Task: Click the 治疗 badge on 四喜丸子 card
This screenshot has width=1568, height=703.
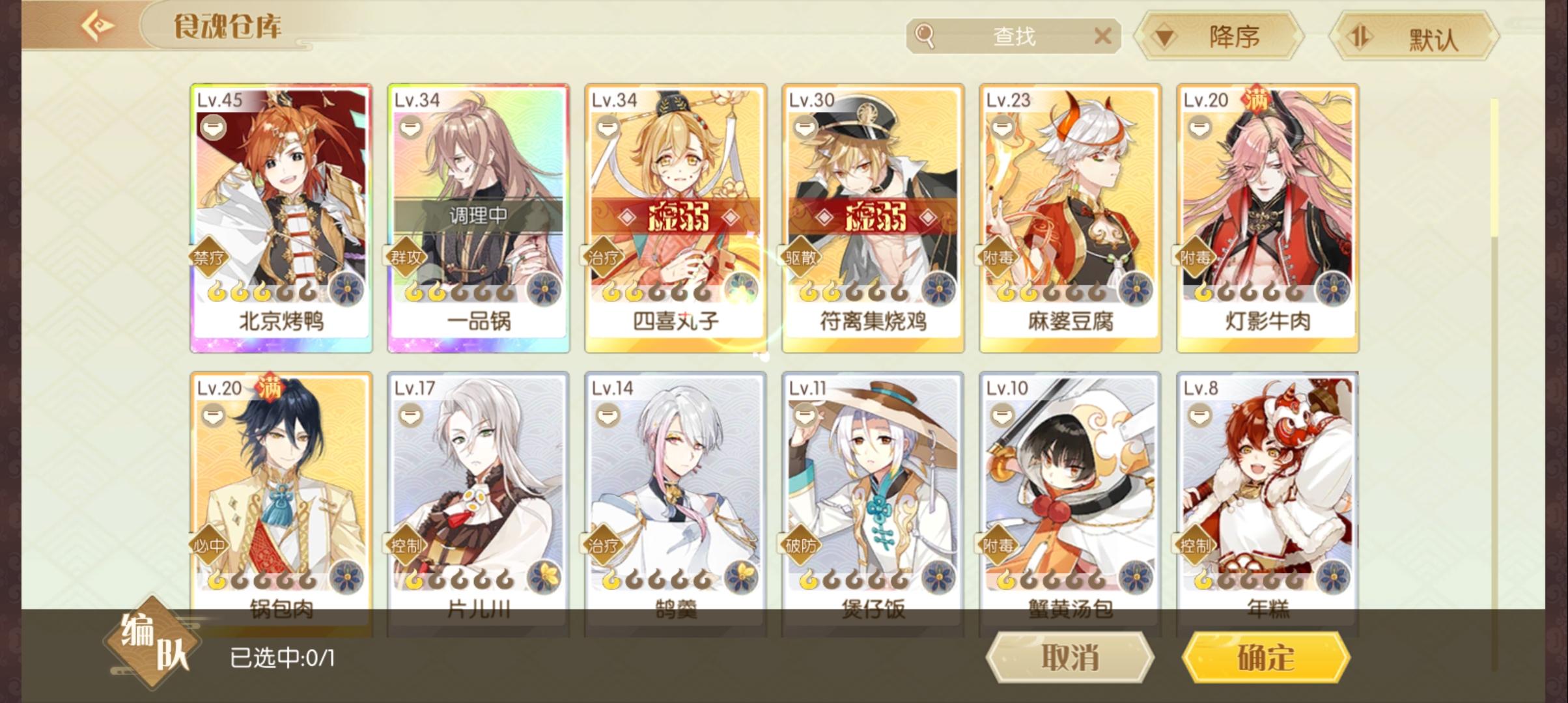Action: pos(603,258)
